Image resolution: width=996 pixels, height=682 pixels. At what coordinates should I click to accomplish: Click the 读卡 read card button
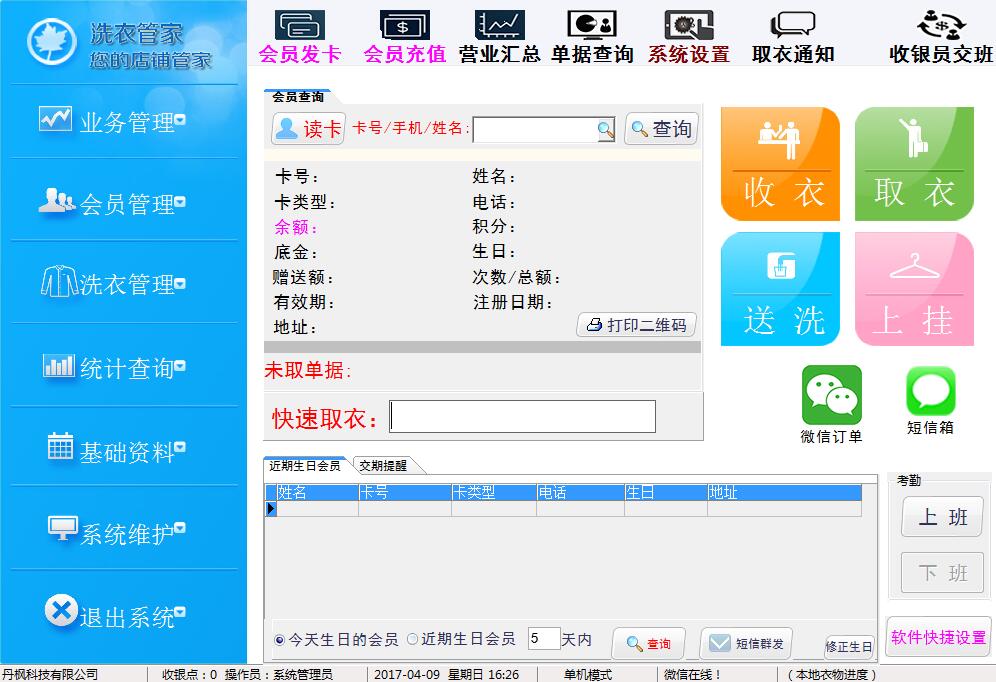coord(306,129)
